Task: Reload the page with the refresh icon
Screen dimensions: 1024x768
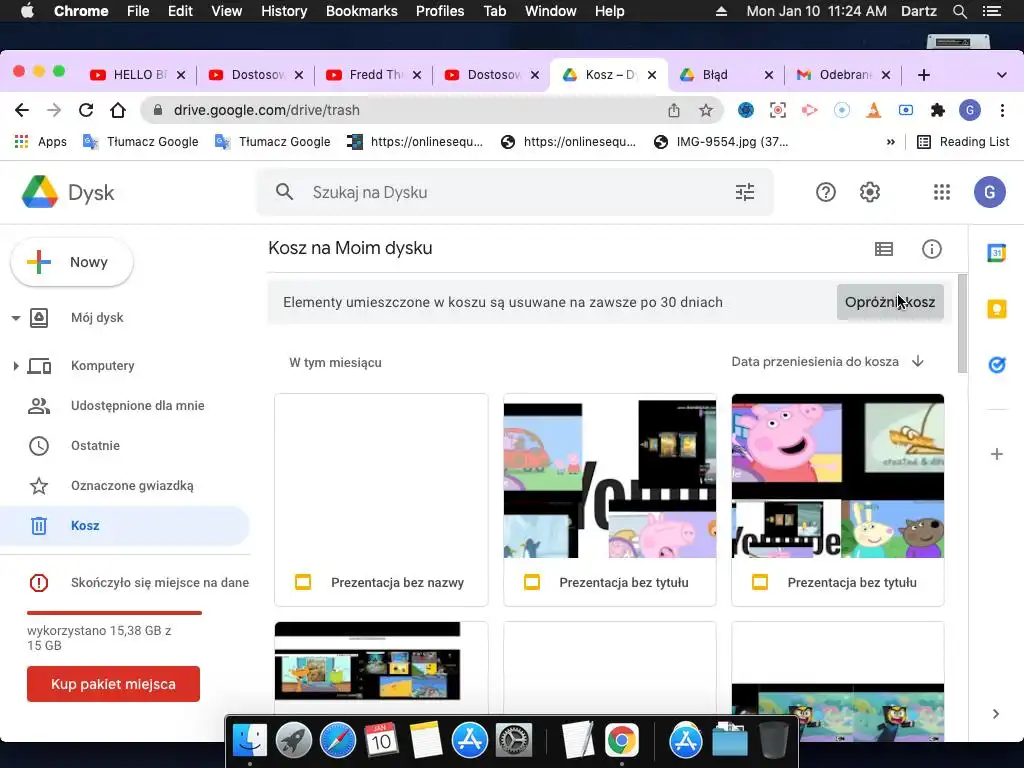Action: (x=86, y=110)
